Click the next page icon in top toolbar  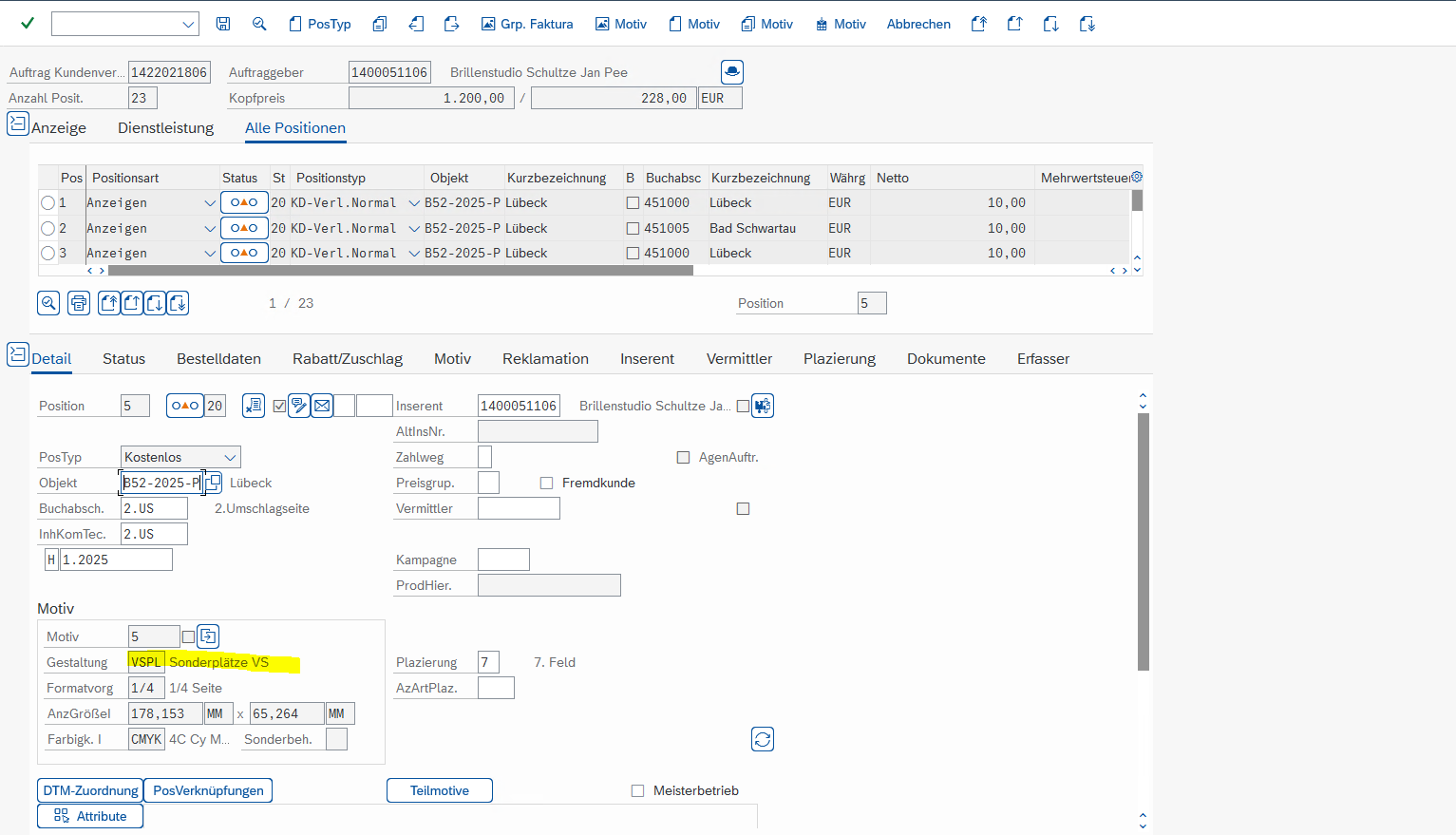pos(1051,24)
